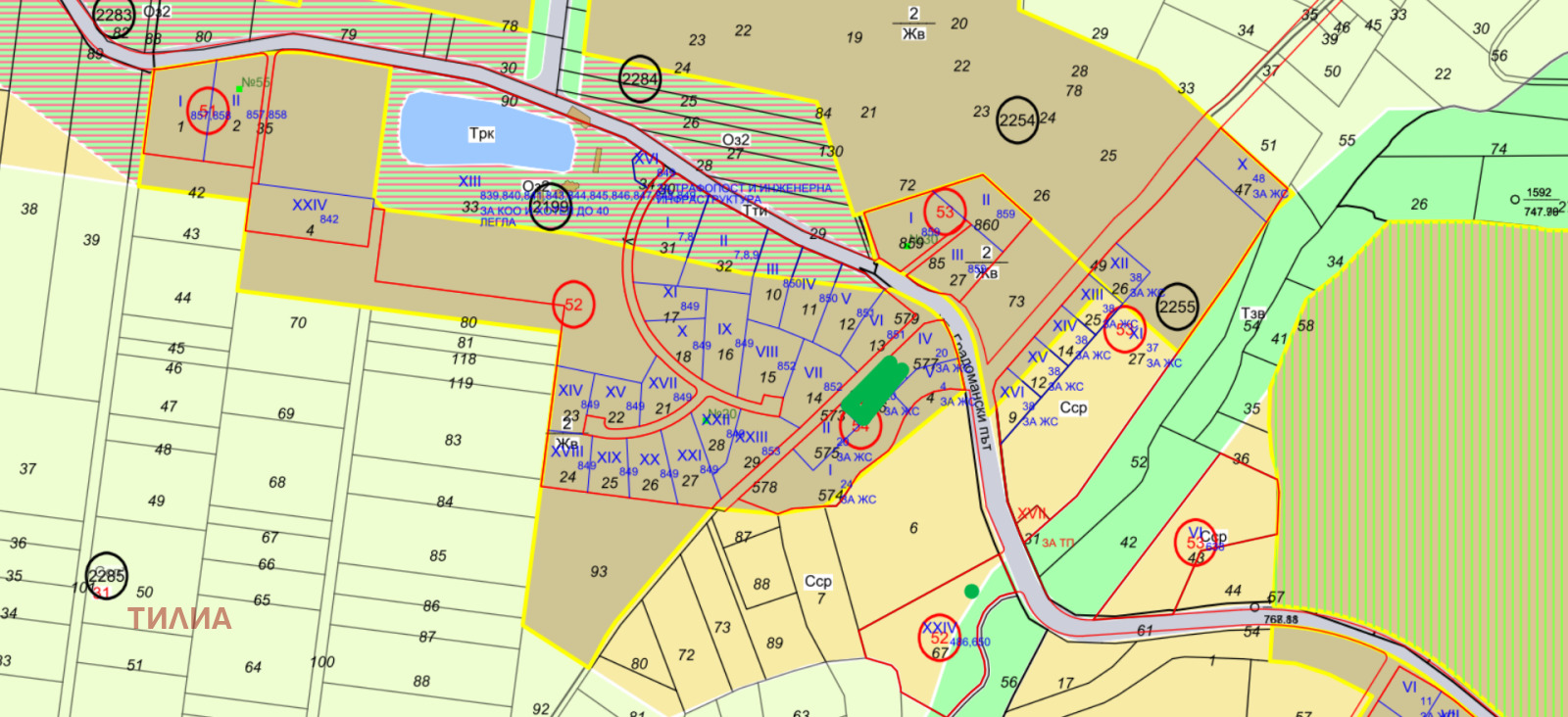
Task: Click the black circle marker 2284
Action: point(640,79)
